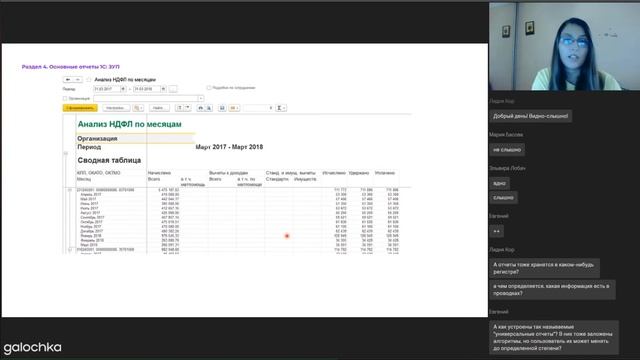Image resolution: width=640 pixels, height=360 pixels.
Task: Click the 'Удержано' column header
Action: [x=359, y=173]
